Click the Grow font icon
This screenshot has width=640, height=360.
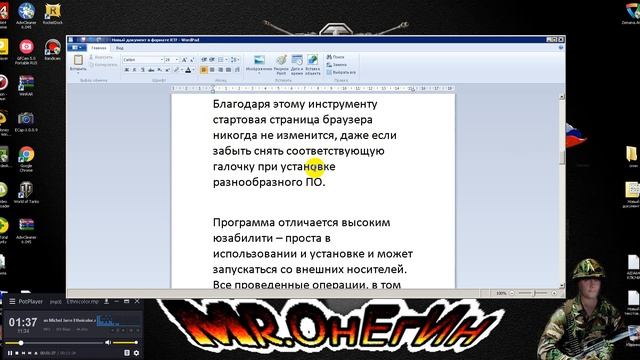184,60
